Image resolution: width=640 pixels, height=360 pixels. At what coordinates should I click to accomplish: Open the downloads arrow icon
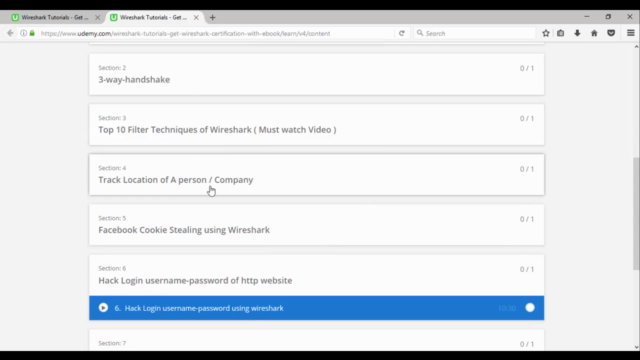[x=577, y=33]
